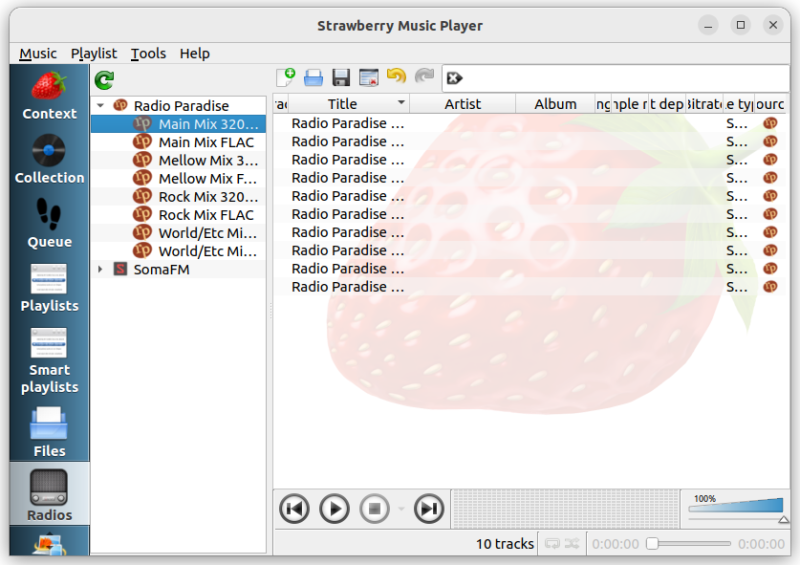Maximize the Strawberry window
The height and width of the screenshot is (565, 800).
(x=740, y=25)
